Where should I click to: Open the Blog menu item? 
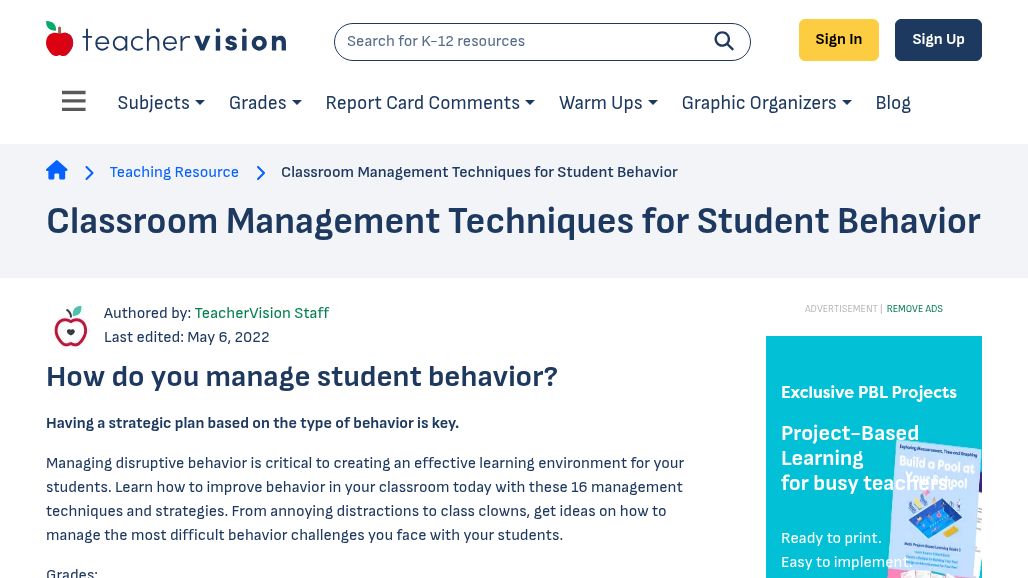pyautogui.click(x=893, y=103)
